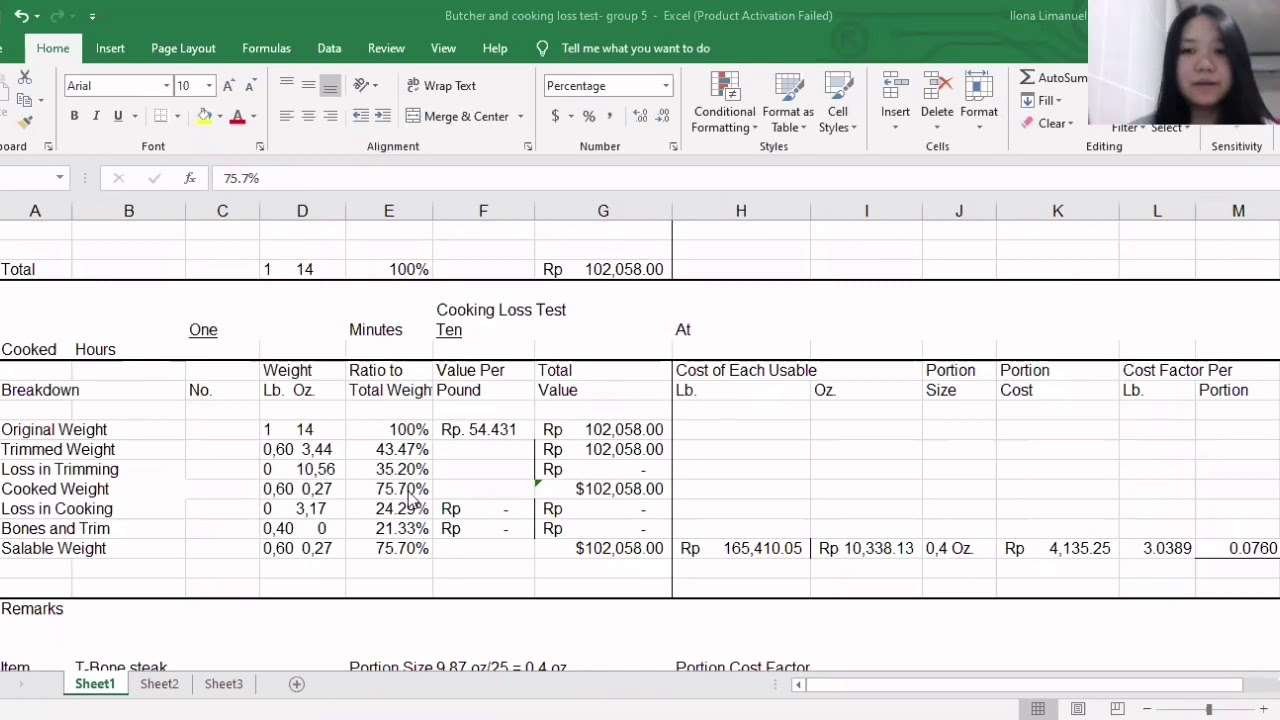Open the font size dropdown
1280x720 pixels.
pos(209,86)
